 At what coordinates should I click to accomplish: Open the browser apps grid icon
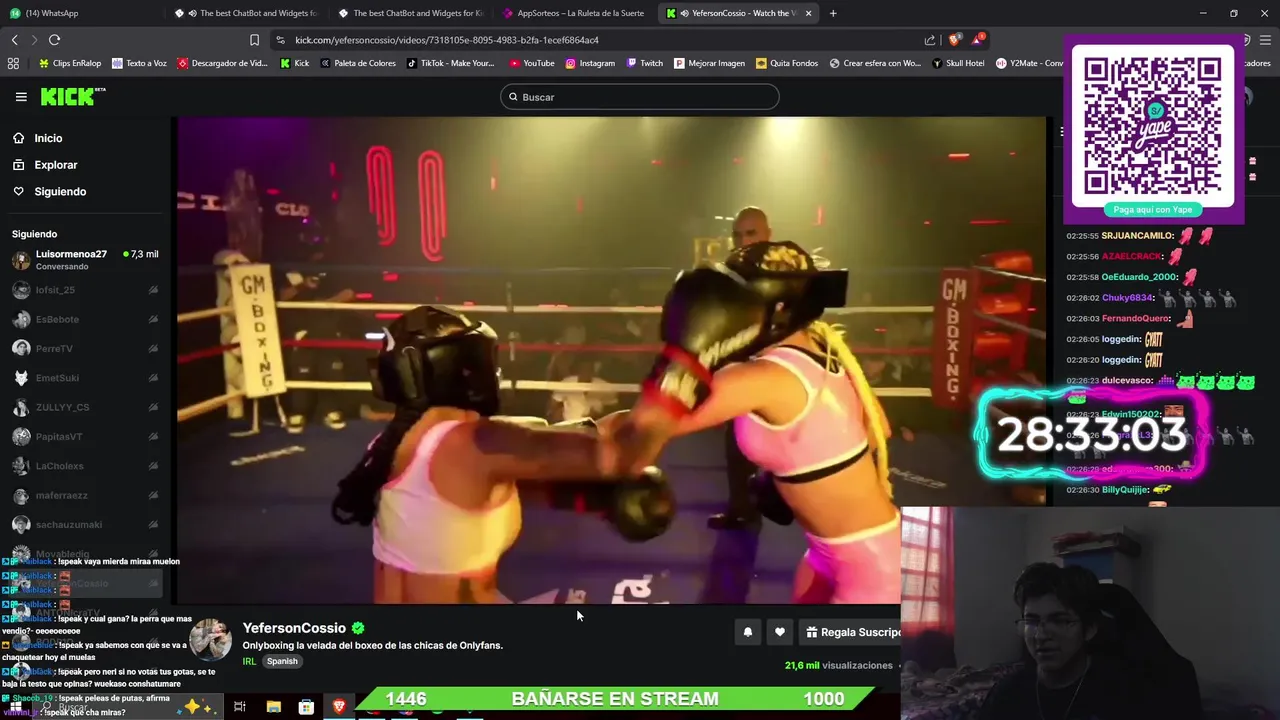coord(13,63)
